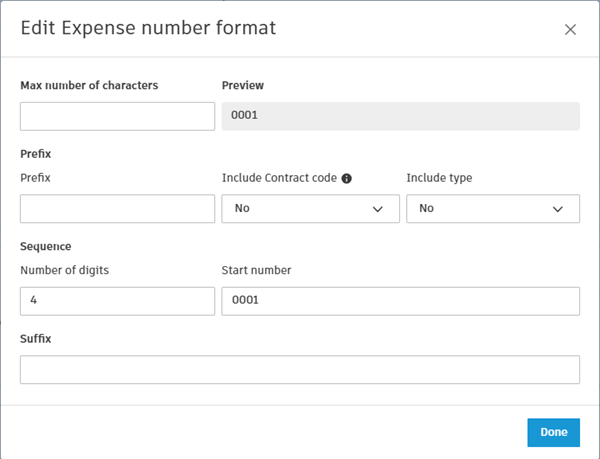Viewport: 600px width, 459px height.
Task: Close the Edit Expense number format dialog
Action: coord(570,30)
